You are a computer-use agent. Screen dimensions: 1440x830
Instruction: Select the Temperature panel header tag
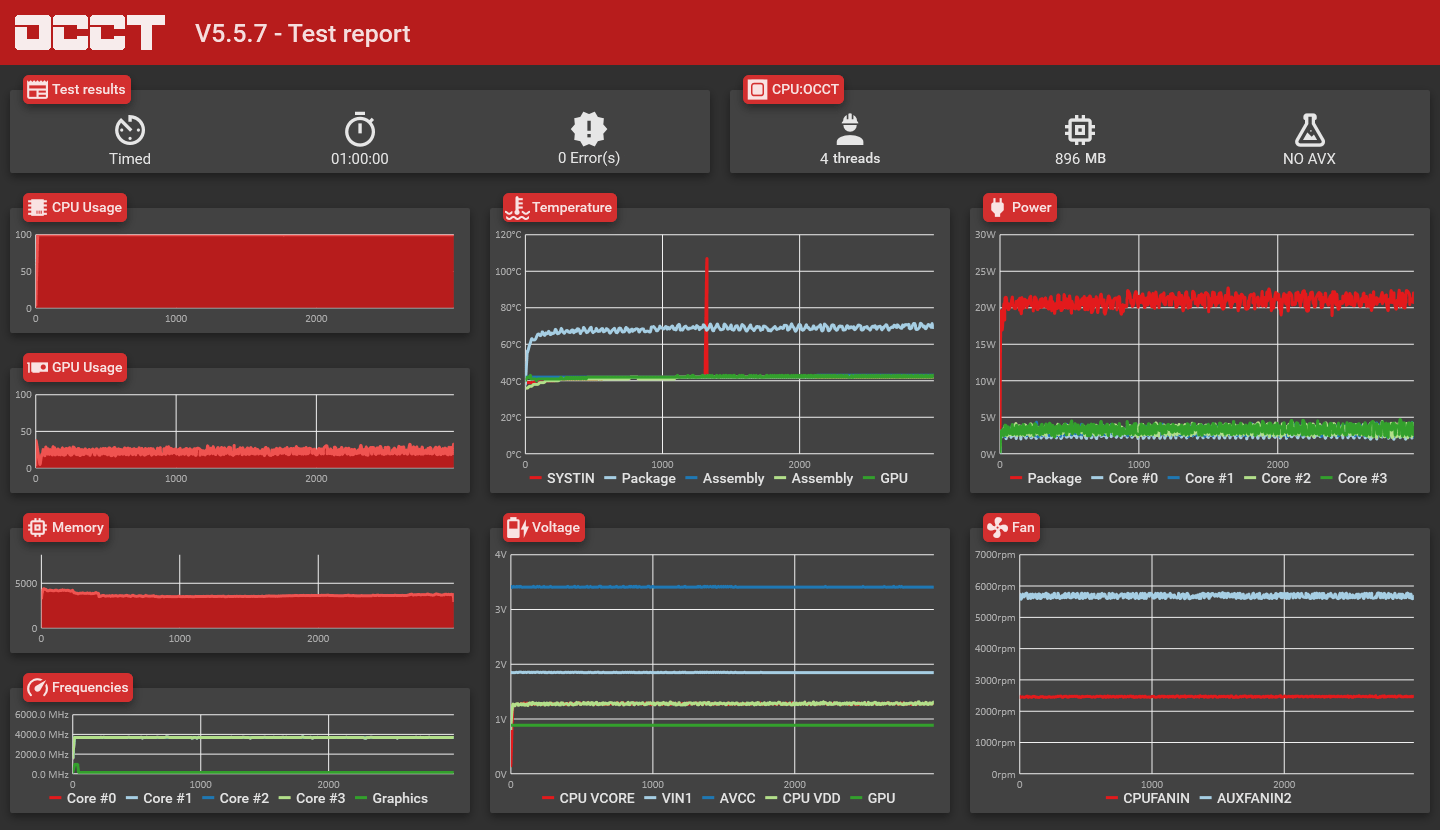tap(560, 207)
